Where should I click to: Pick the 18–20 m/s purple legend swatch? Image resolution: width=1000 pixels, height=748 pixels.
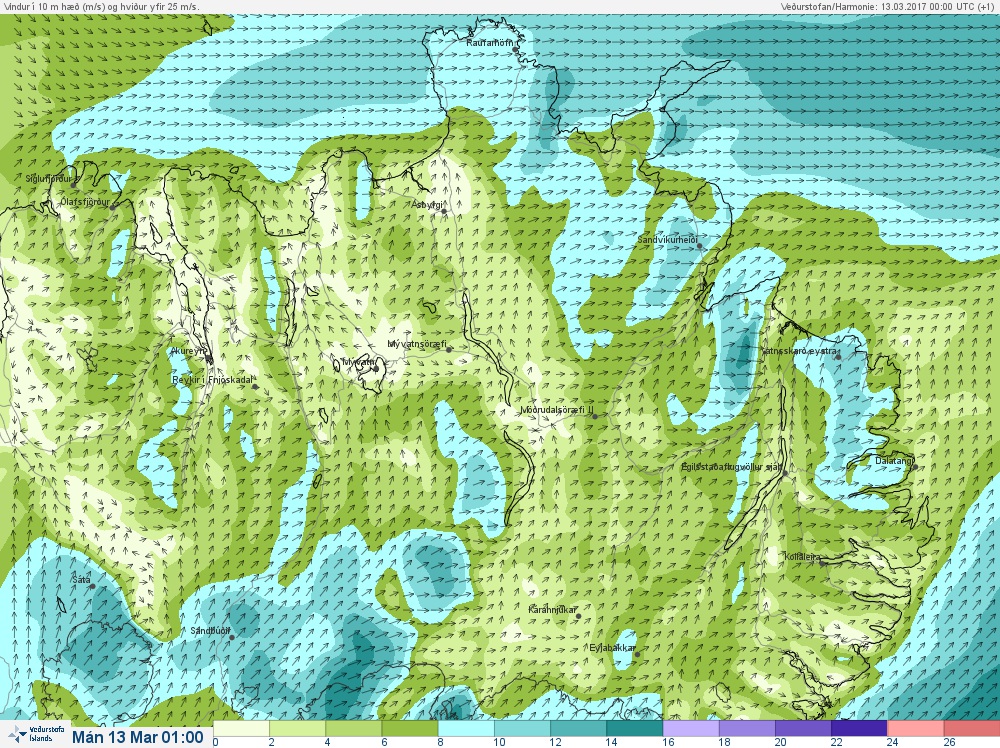click(x=747, y=728)
